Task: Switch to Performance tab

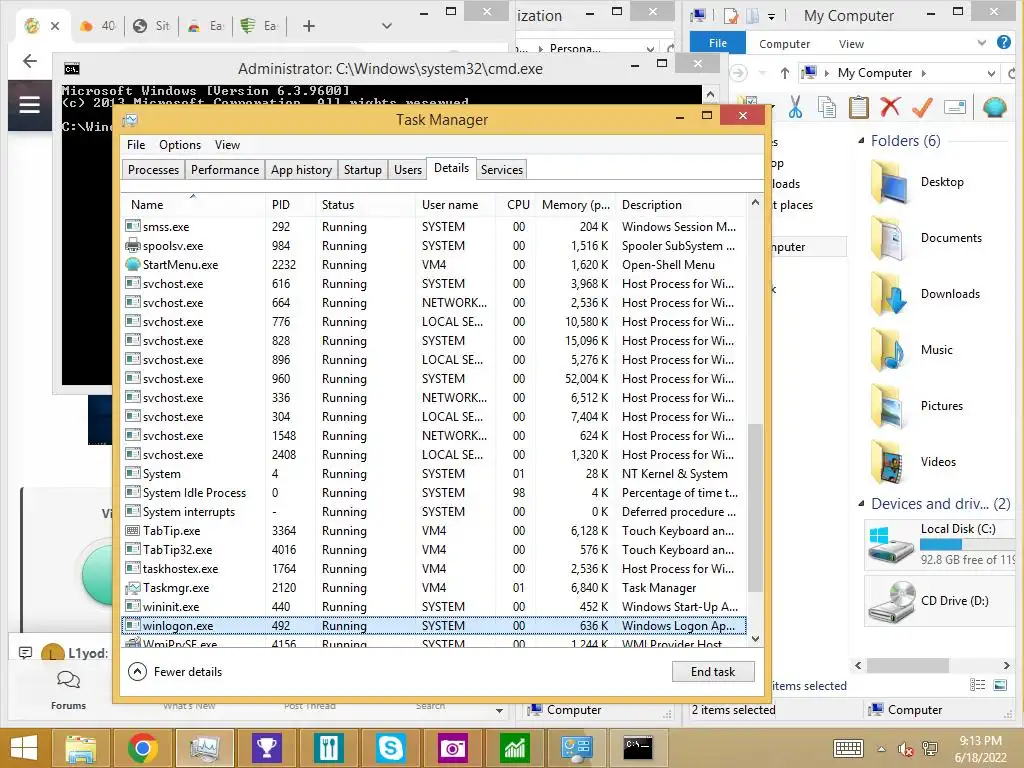Action: click(x=225, y=170)
